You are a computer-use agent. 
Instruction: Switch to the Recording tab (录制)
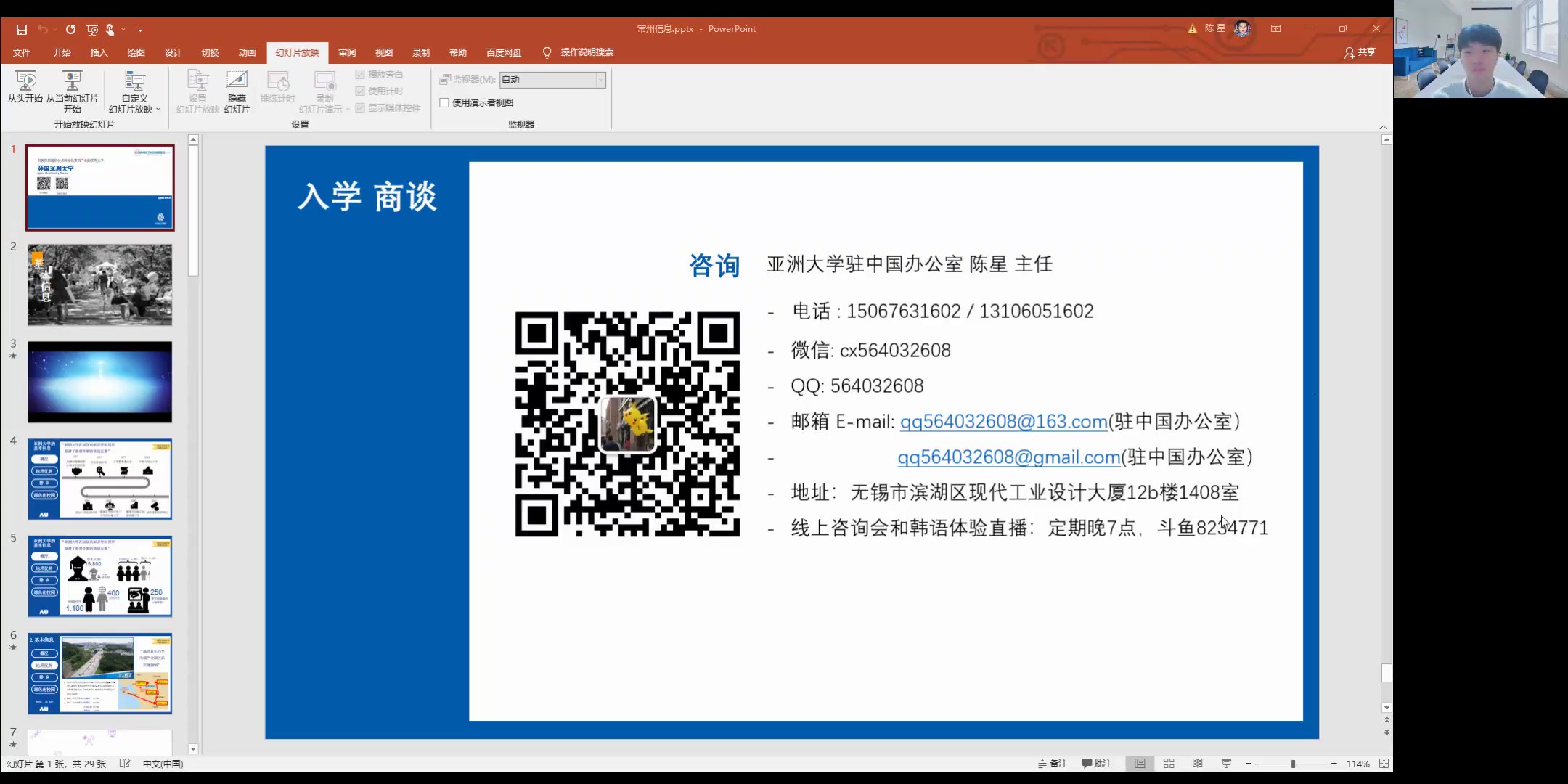click(x=421, y=52)
